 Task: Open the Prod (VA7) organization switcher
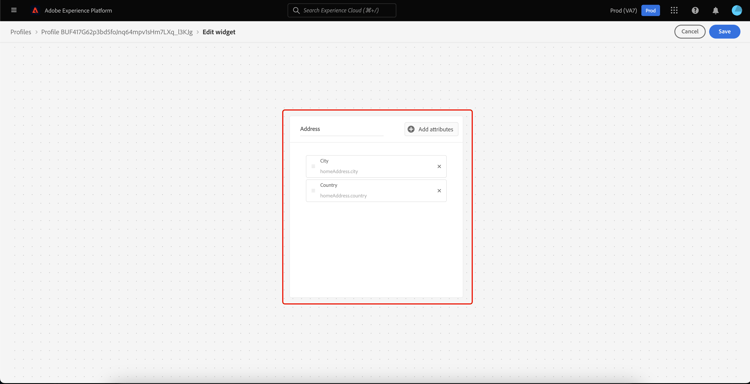(624, 11)
